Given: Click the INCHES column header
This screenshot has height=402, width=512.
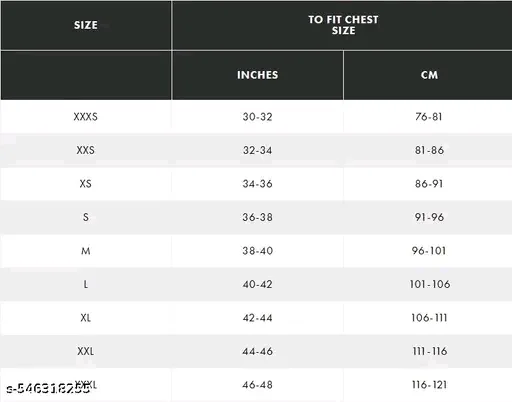Looking at the screenshot, I should (257, 75).
